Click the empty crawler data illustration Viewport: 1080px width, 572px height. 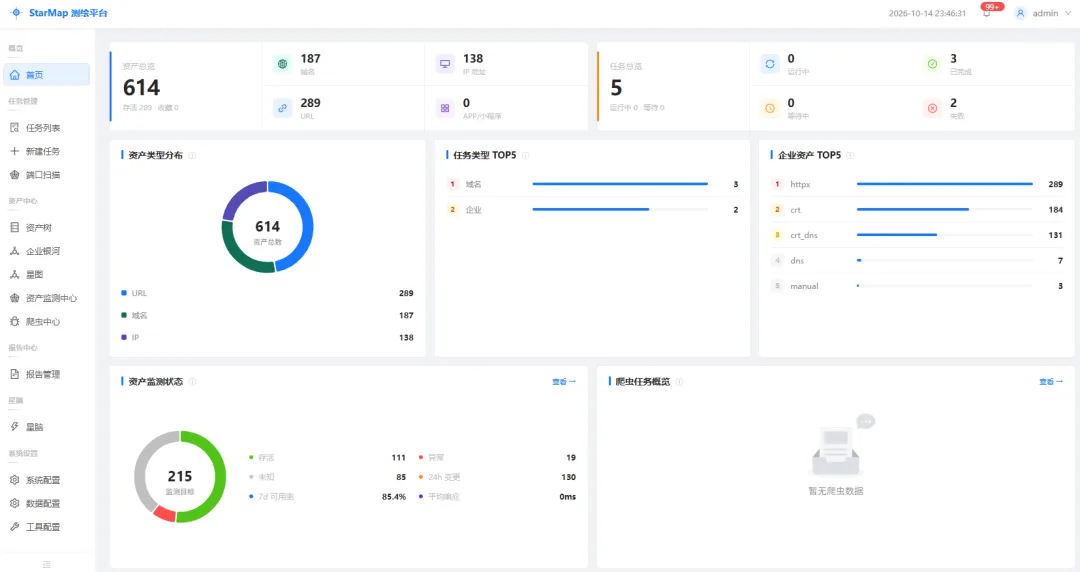842,445
